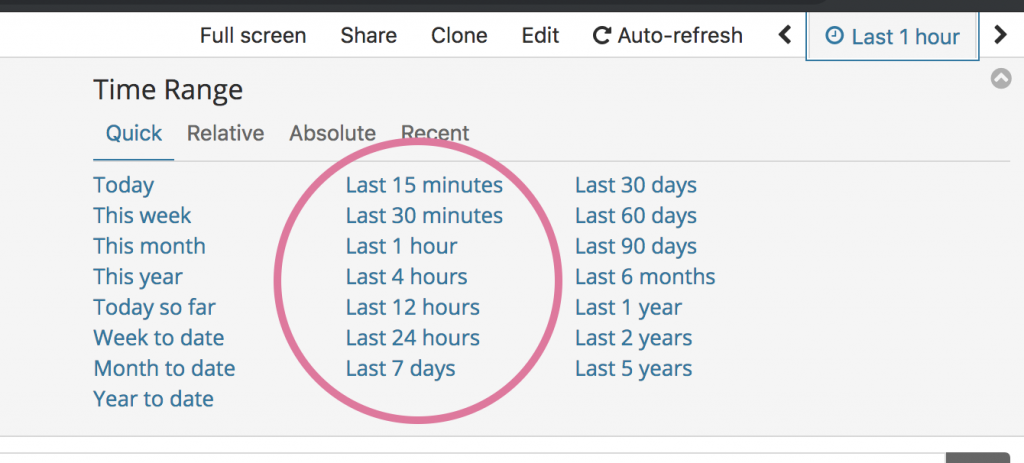Switch to the Relative tab
Image resolution: width=1024 pixels, height=463 pixels.
click(x=225, y=134)
